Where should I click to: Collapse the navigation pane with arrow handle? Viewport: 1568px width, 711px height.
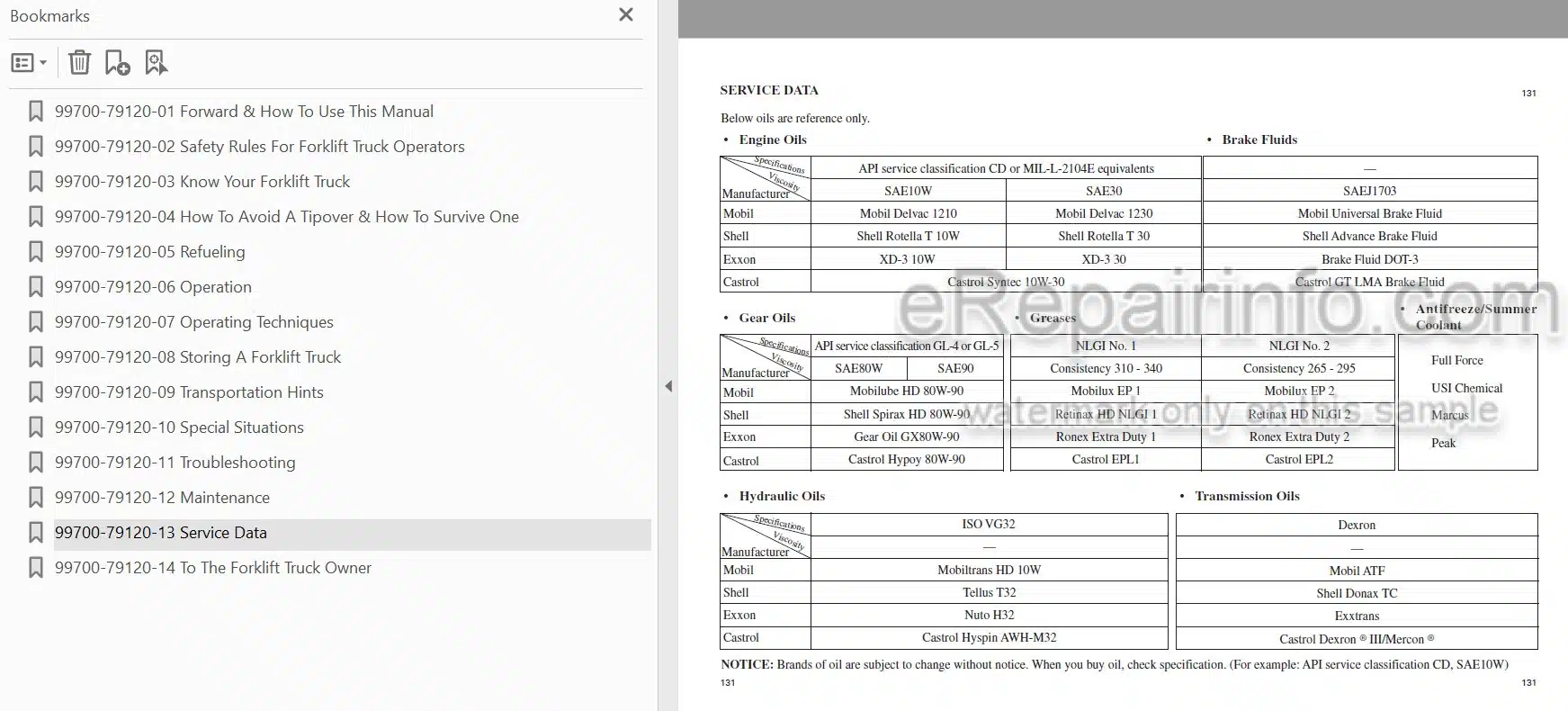tap(668, 386)
